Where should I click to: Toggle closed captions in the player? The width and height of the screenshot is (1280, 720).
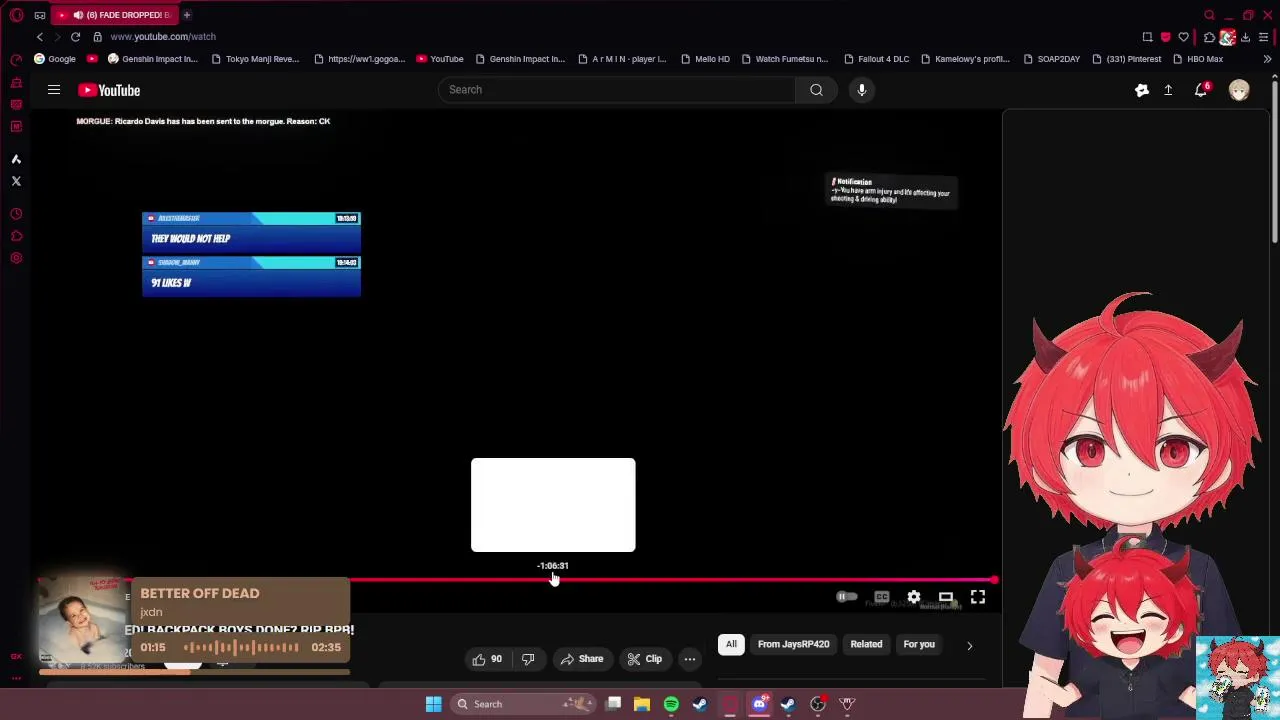click(882, 597)
